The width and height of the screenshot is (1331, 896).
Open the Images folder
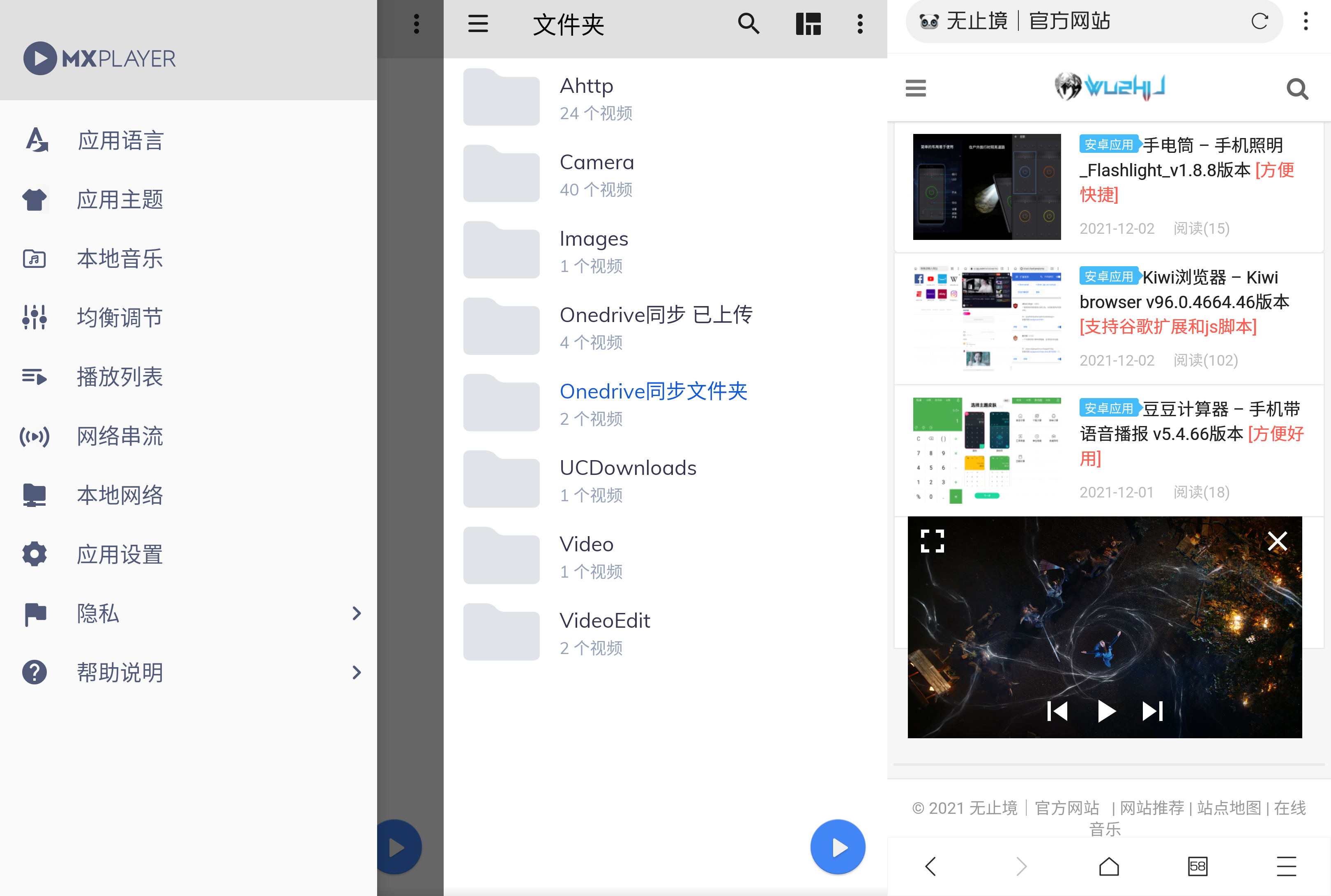[x=665, y=250]
